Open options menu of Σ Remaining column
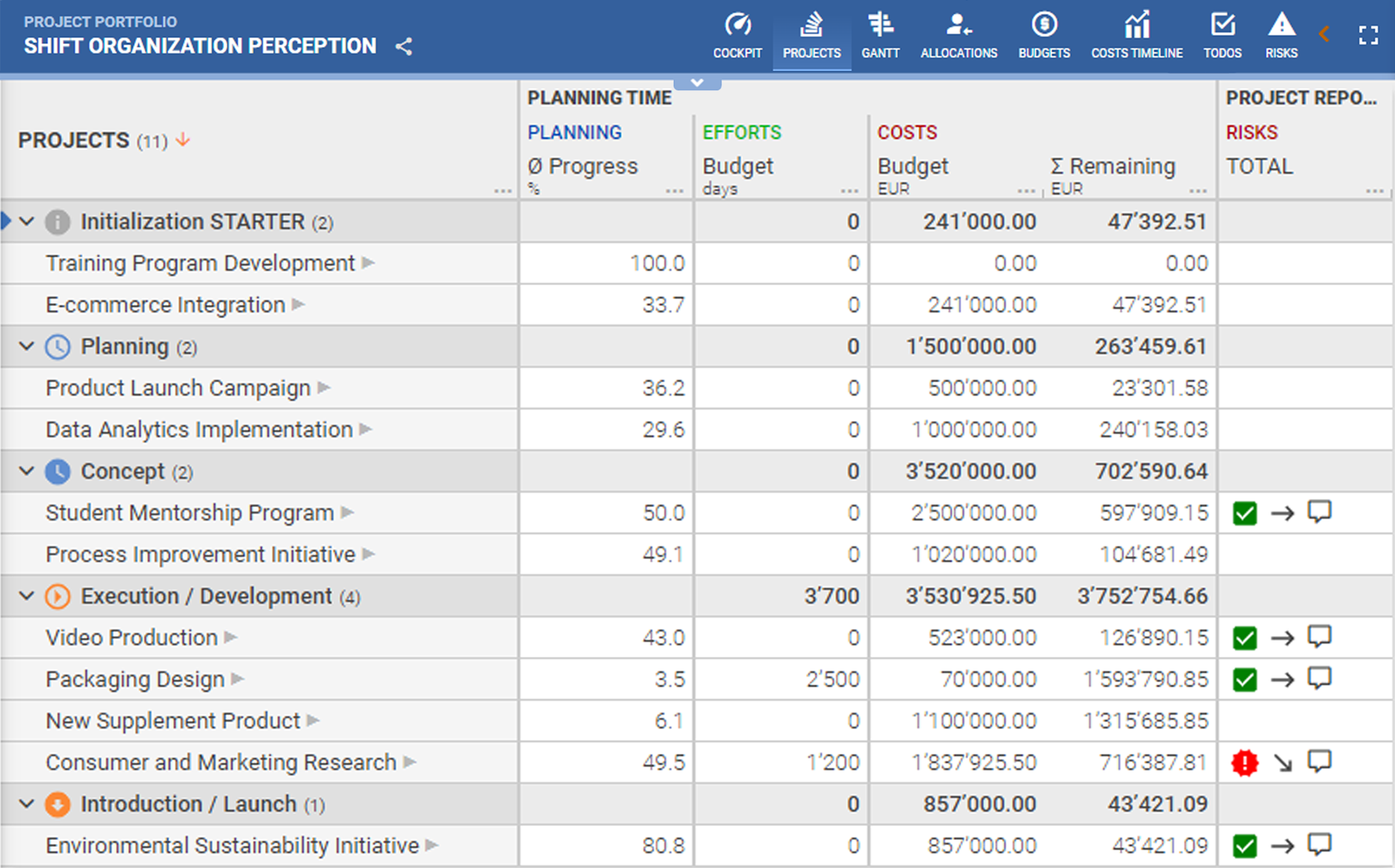 point(1198,191)
